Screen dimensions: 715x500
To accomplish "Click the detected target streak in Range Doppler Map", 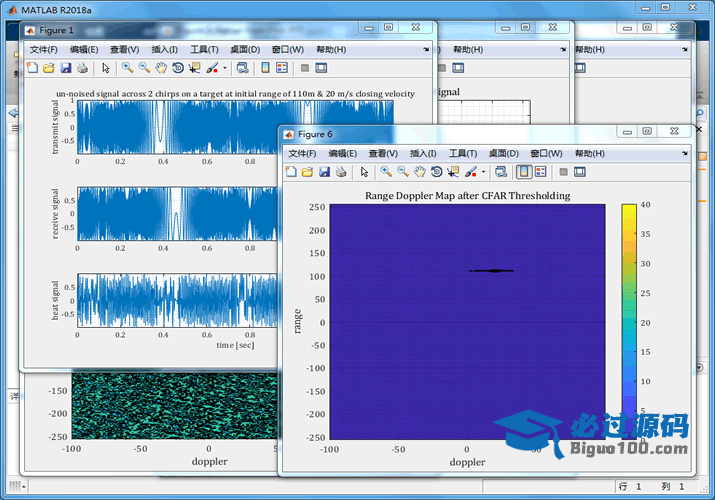I will [x=492, y=271].
